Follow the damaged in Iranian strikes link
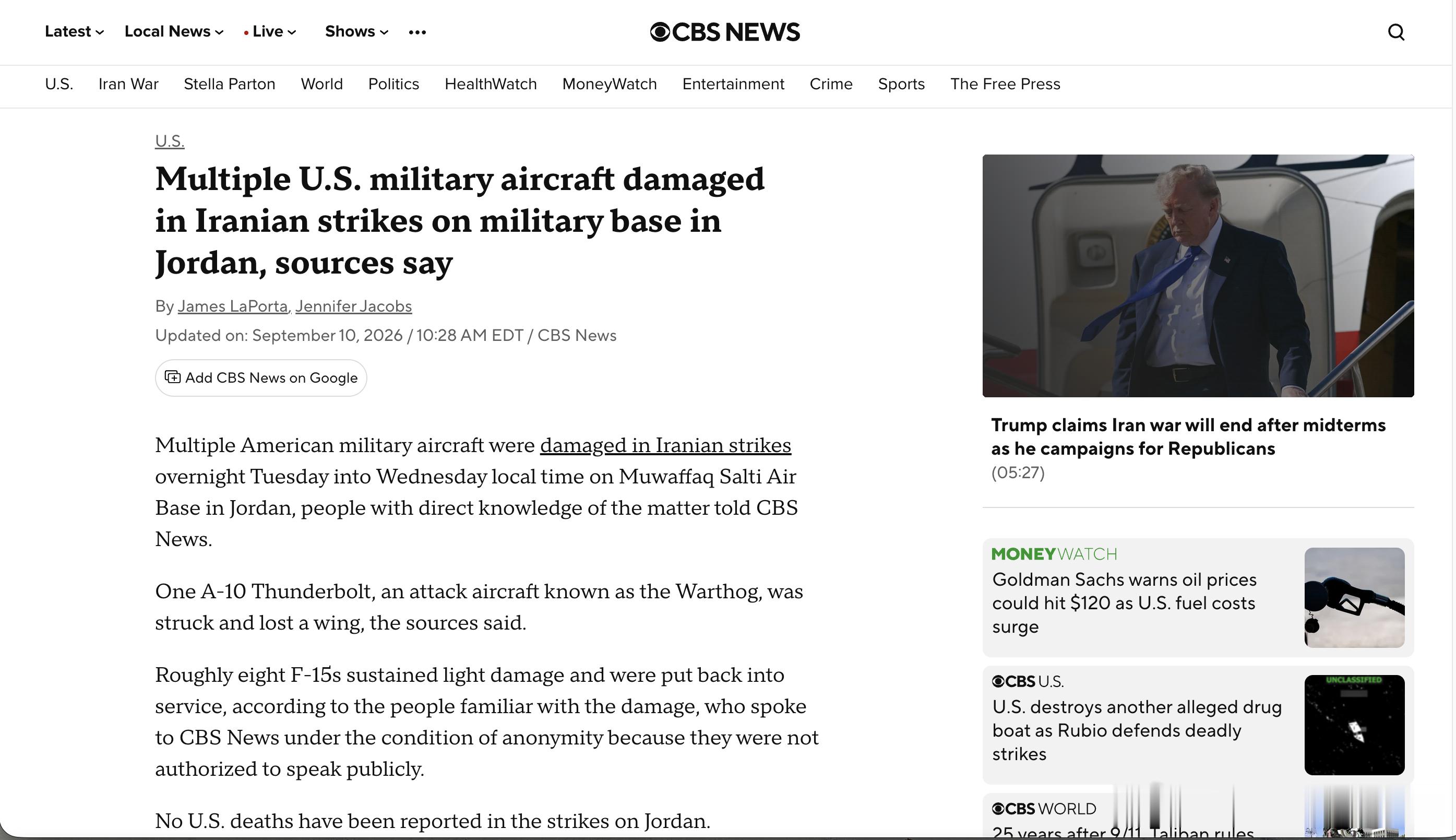The image size is (1456, 840). 665,445
